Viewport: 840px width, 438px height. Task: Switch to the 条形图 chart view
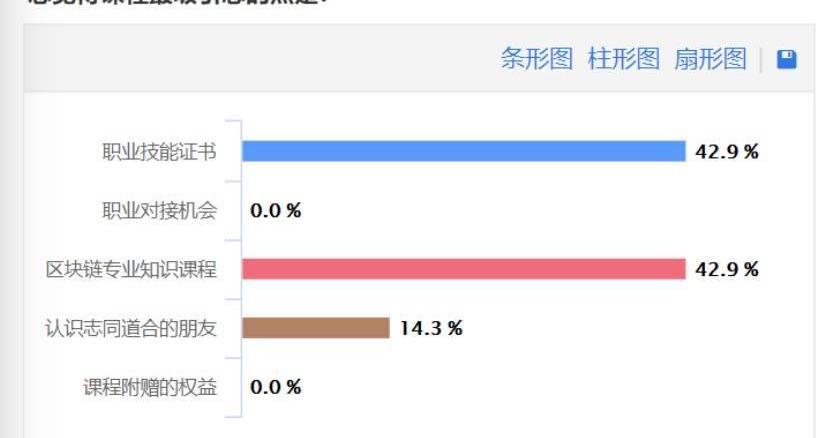click(x=537, y=59)
